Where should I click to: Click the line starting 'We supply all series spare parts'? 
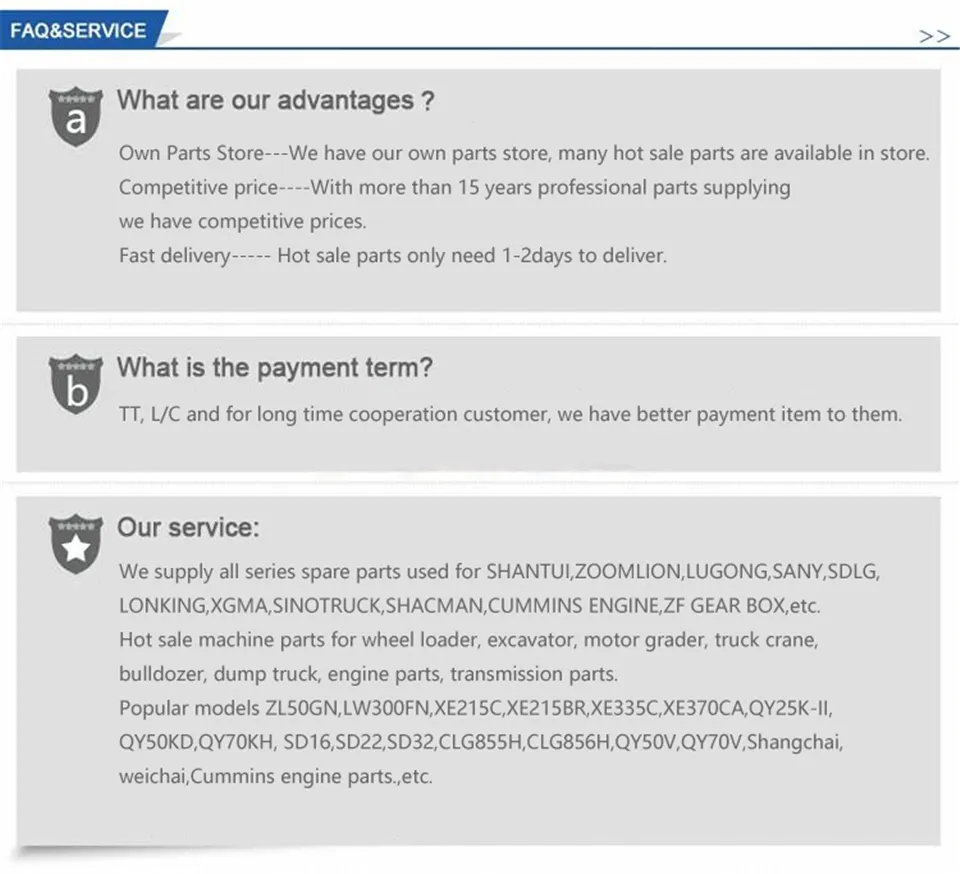pos(500,572)
